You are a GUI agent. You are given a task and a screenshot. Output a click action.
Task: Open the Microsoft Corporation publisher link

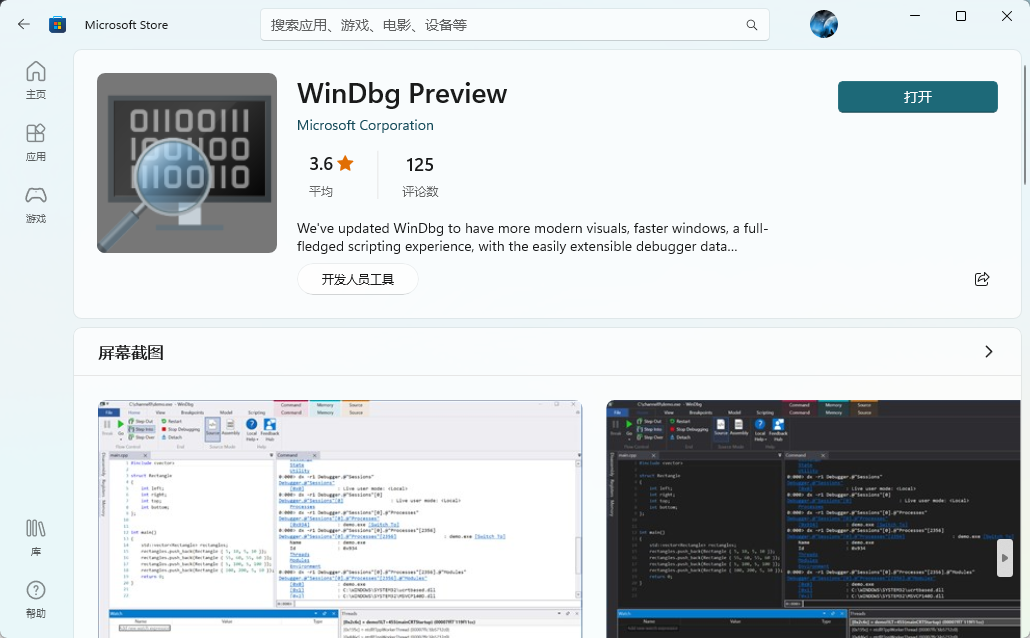(x=365, y=126)
